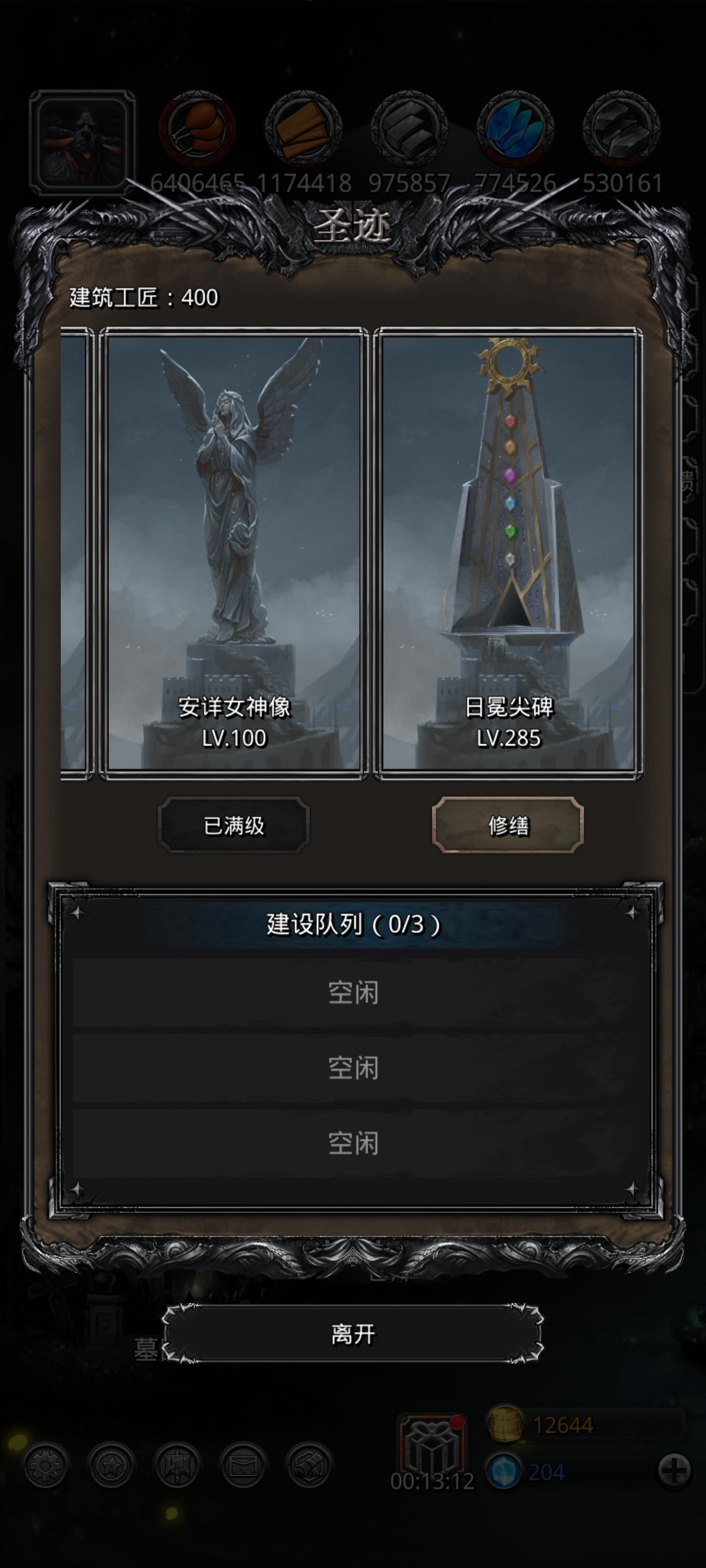The width and height of the screenshot is (706, 1568).
Task: Tap the wood planks resource icon
Action: click(x=303, y=129)
